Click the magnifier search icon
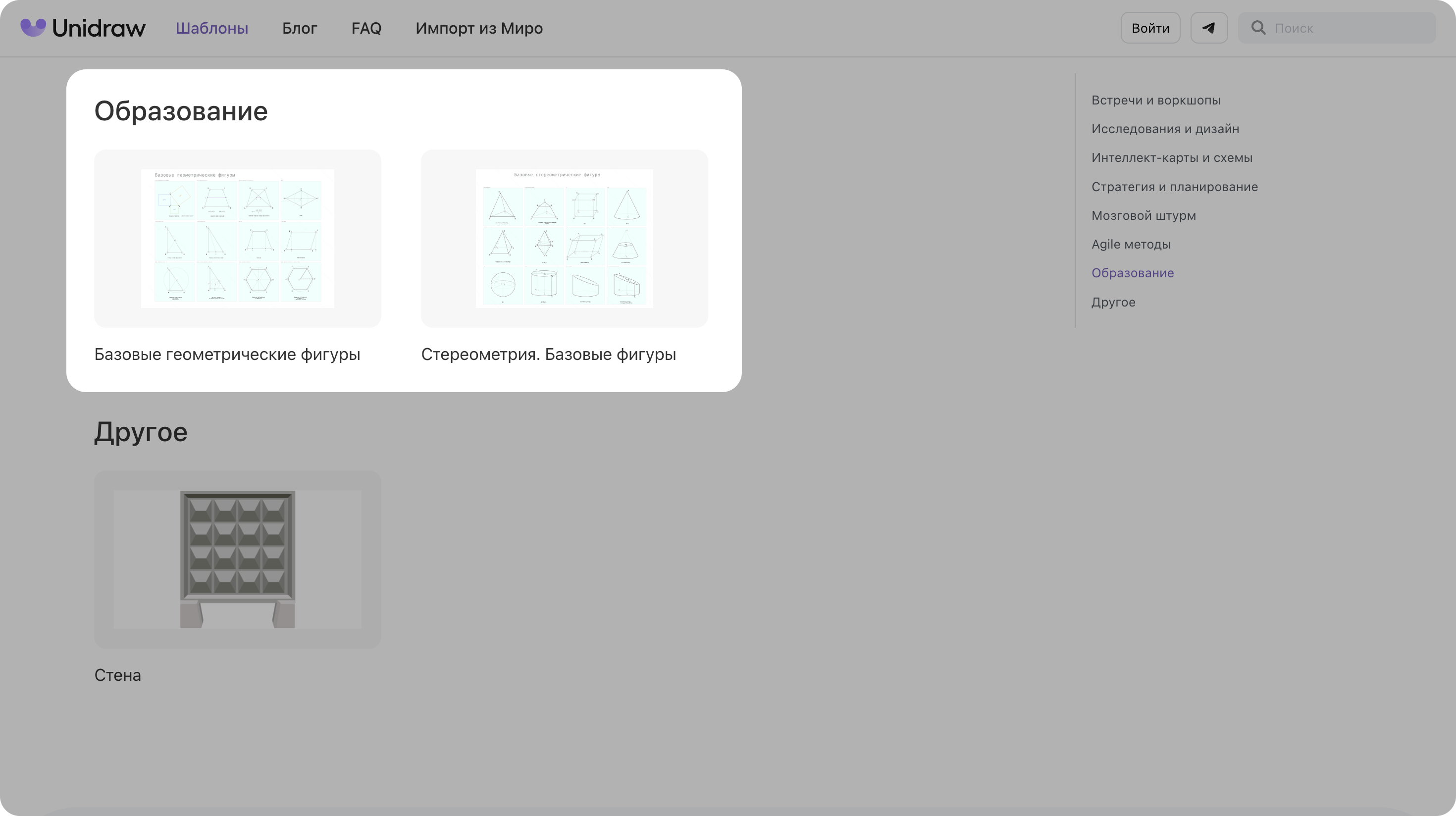1456x816 pixels. tap(1257, 28)
